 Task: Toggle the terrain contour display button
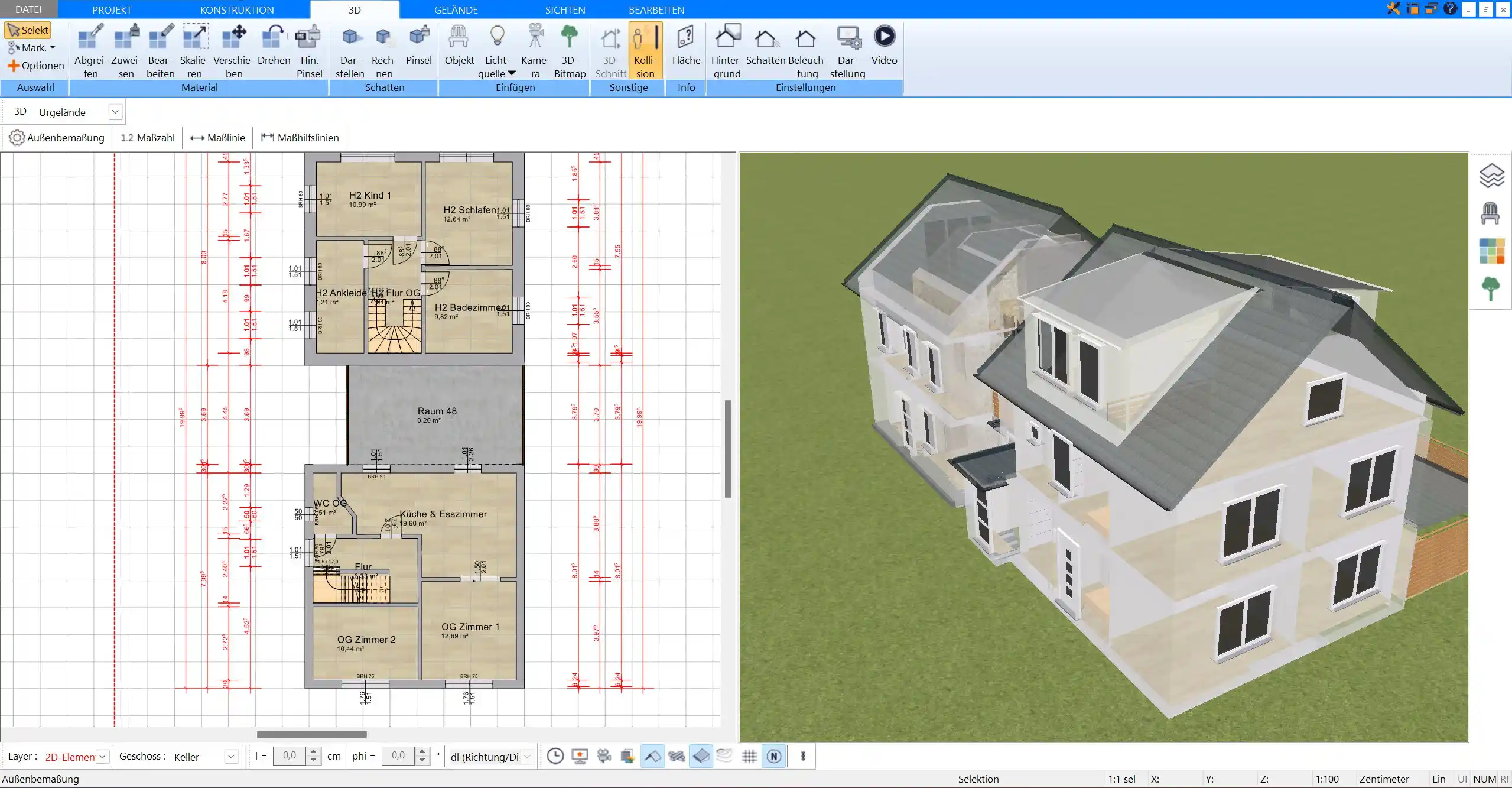tap(724, 756)
